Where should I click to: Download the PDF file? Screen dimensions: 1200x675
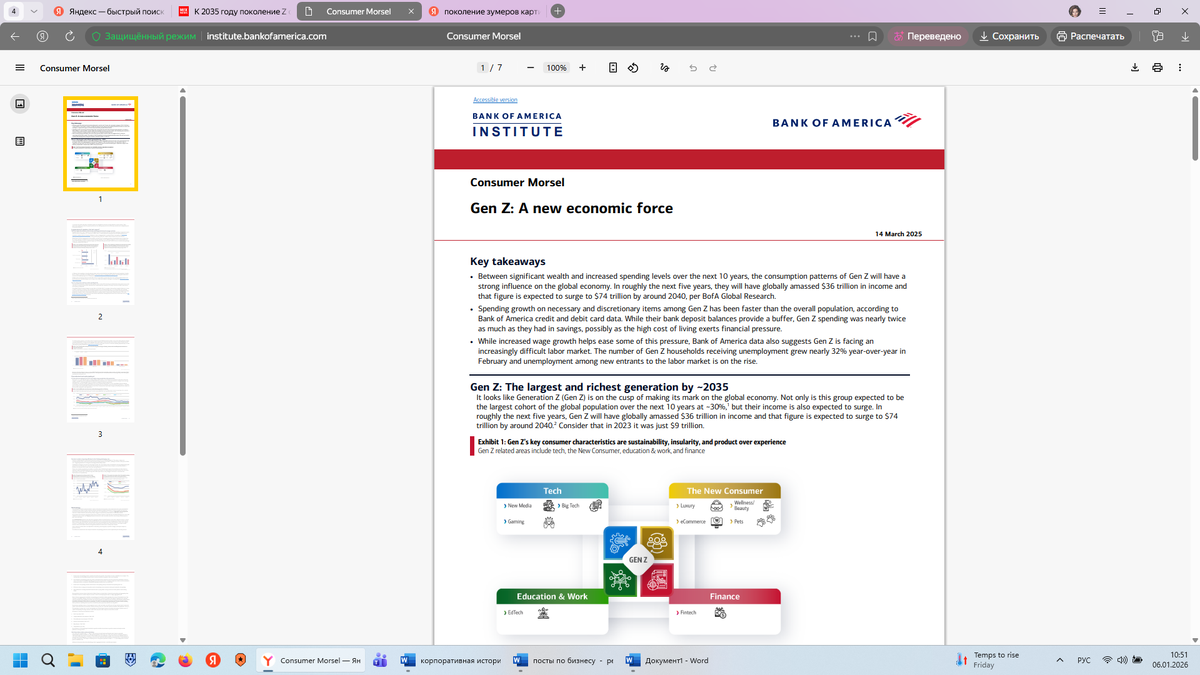pyautogui.click(x=1135, y=68)
